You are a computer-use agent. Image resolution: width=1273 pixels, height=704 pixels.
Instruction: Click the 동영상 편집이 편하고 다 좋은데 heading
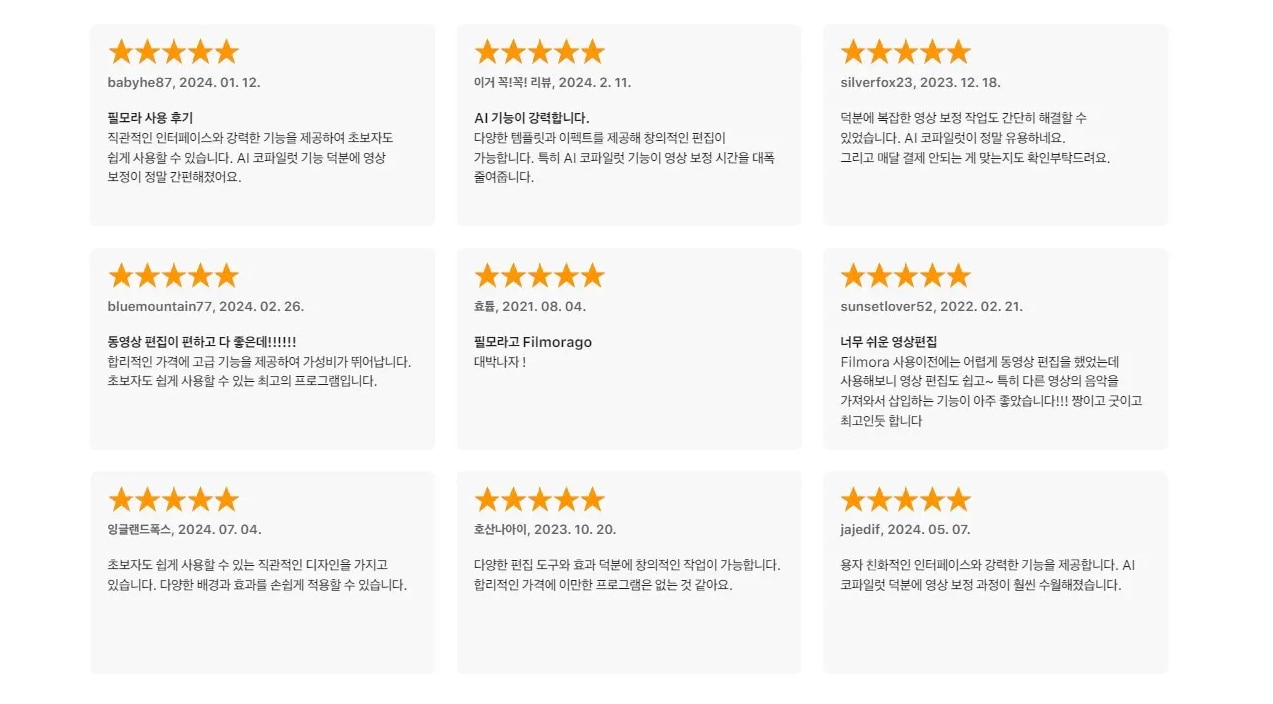click(x=201, y=342)
